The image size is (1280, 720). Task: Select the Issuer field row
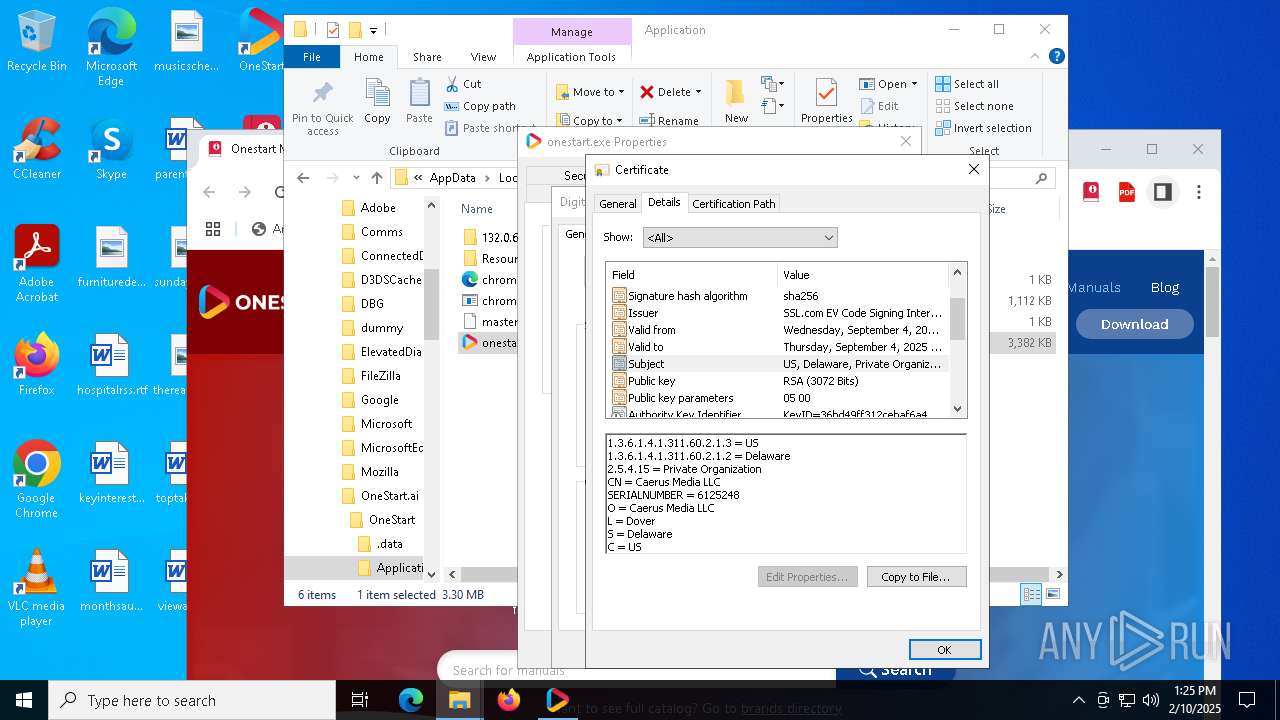tap(778, 313)
